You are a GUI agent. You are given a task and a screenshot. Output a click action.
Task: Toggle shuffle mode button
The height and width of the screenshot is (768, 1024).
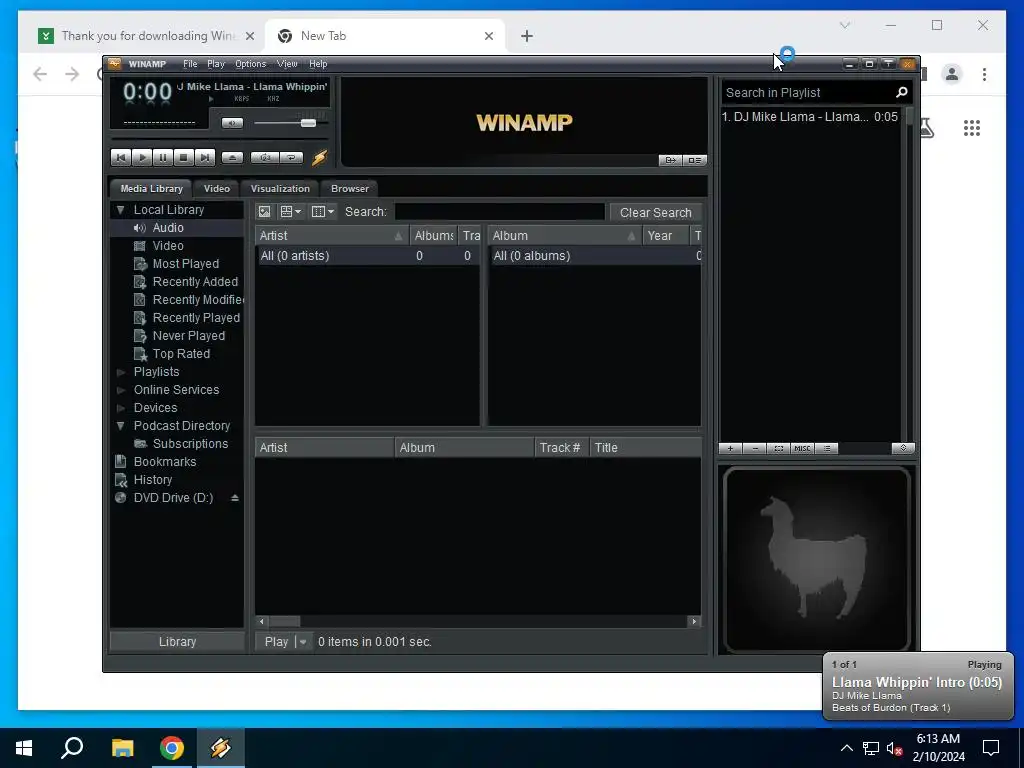click(265, 157)
